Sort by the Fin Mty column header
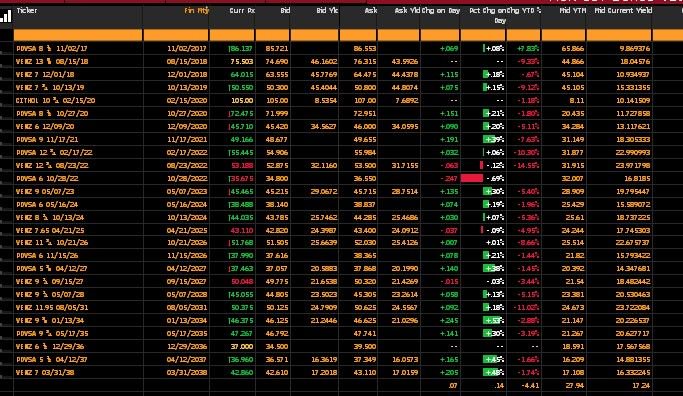Screen dimensions: 683x396 tap(197, 10)
